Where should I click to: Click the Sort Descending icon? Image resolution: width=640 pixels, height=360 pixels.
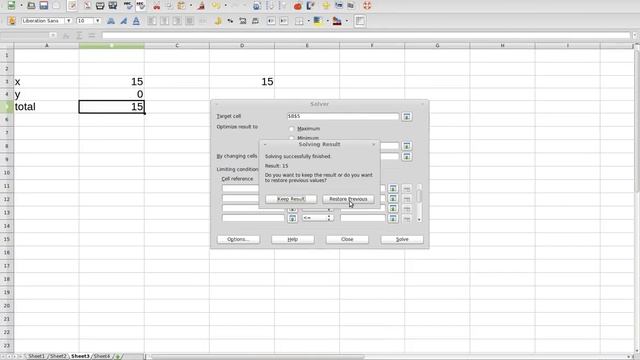pos(282,6)
